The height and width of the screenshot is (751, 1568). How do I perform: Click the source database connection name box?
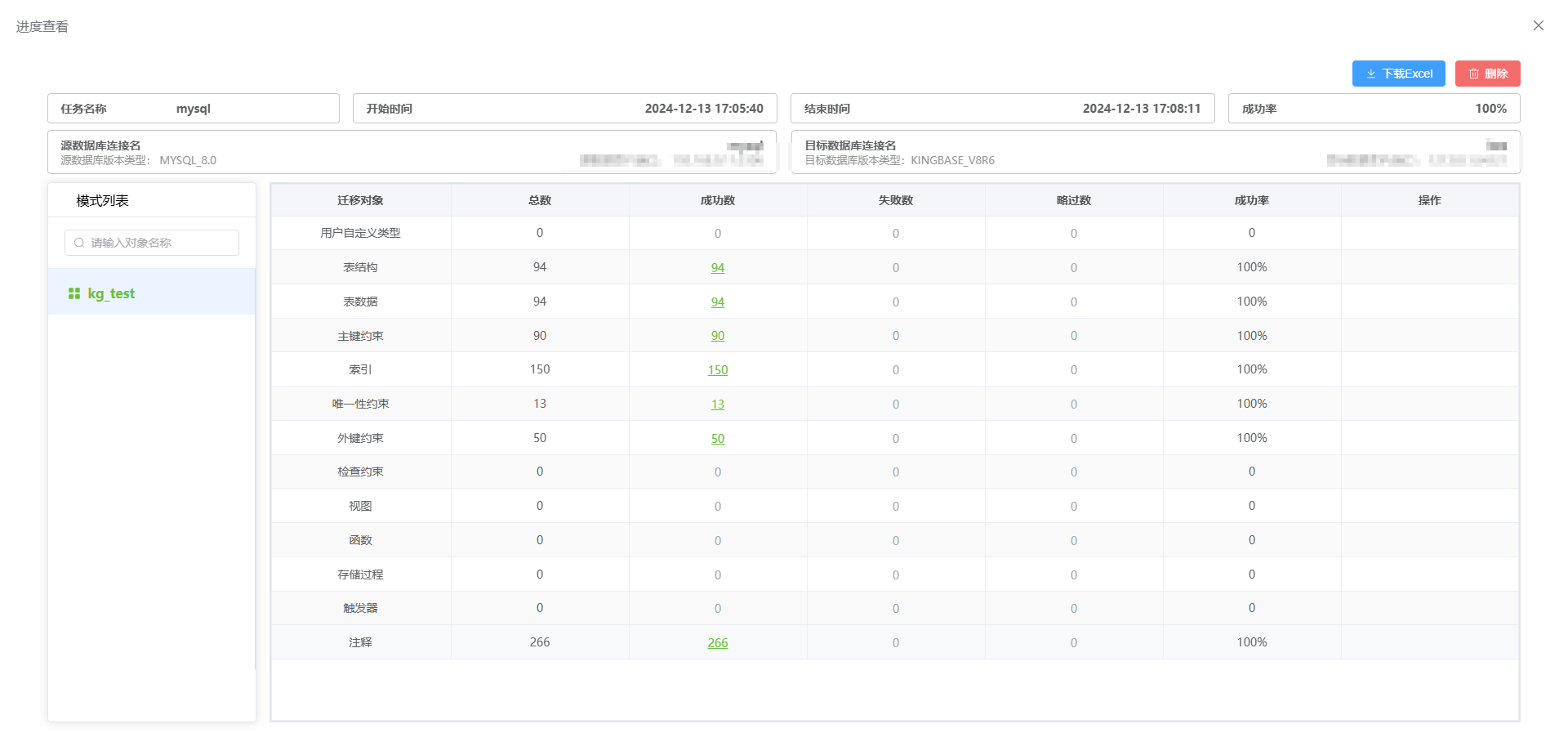tap(412, 152)
